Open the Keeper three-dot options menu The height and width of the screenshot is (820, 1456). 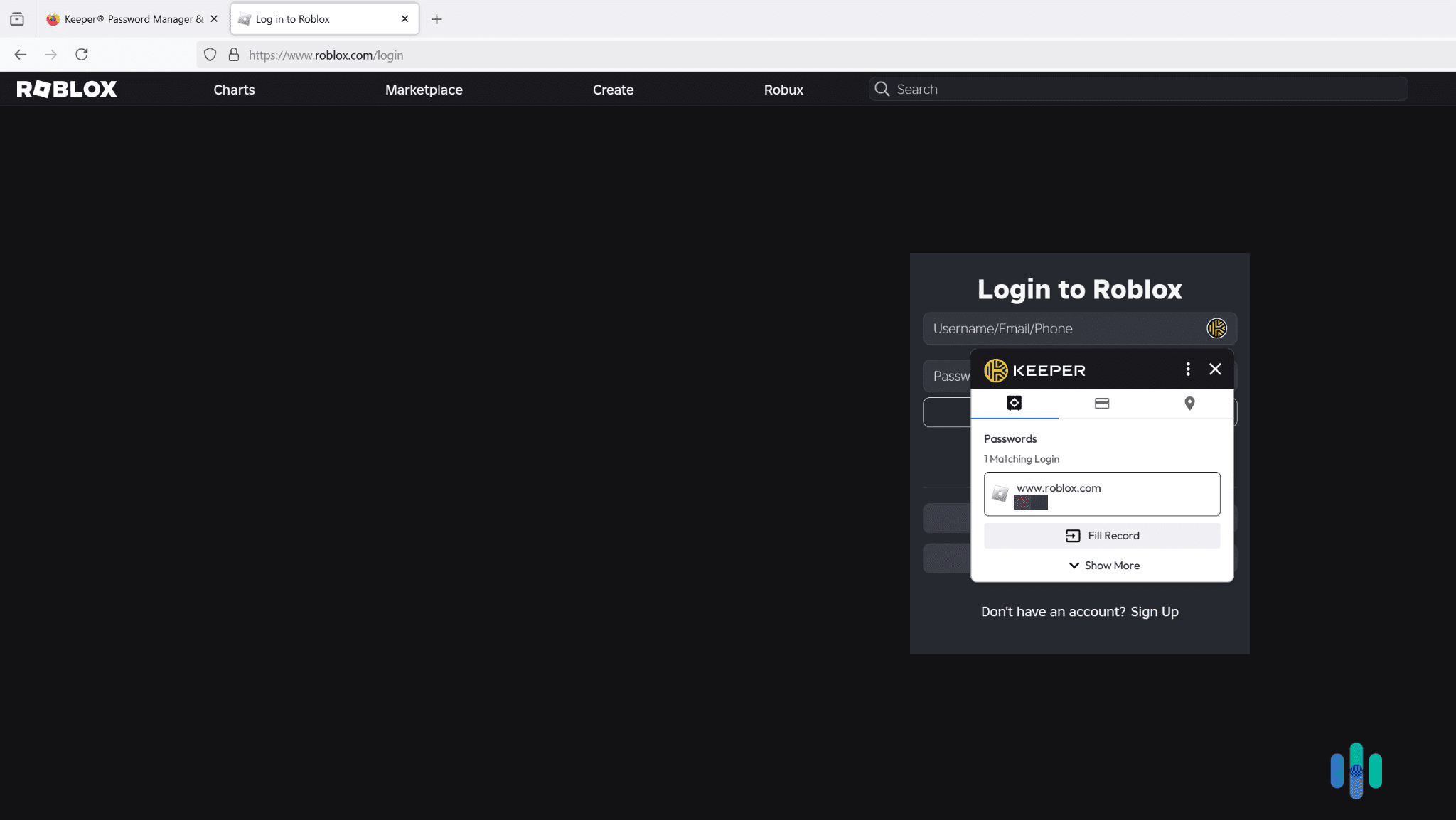[x=1187, y=369]
